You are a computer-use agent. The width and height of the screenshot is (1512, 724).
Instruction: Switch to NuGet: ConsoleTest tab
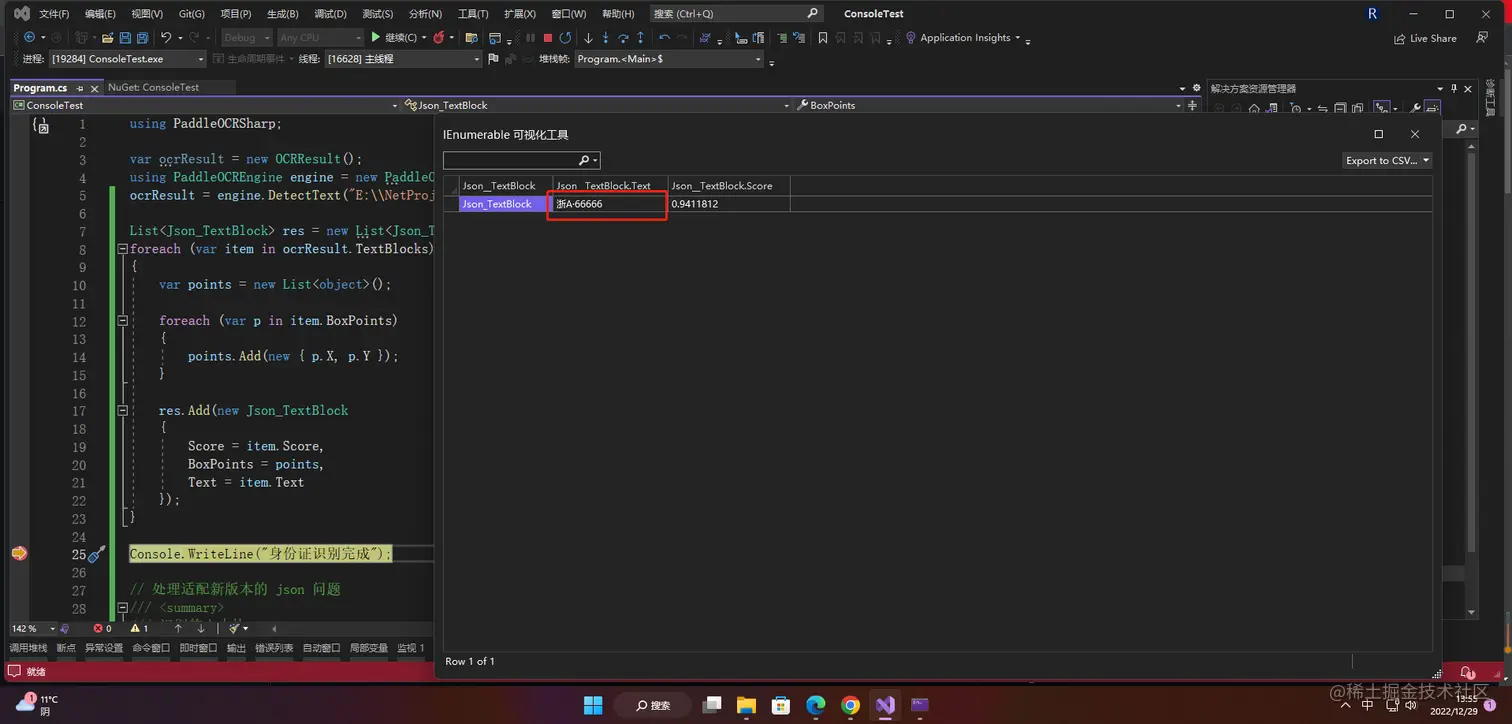[x=154, y=88]
